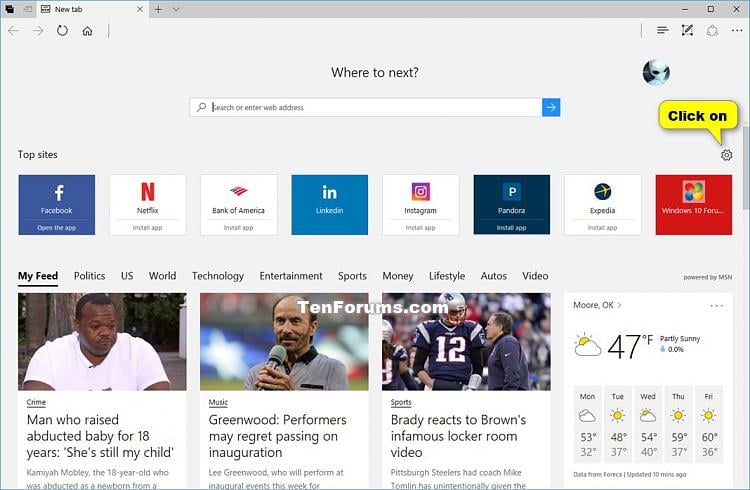Switch to the Autos feed tab
Image resolution: width=750 pixels, height=490 pixels.
tap(494, 276)
